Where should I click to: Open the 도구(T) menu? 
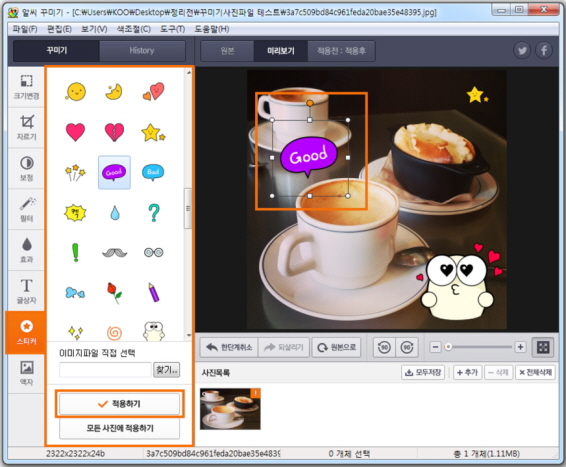[x=173, y=29]
